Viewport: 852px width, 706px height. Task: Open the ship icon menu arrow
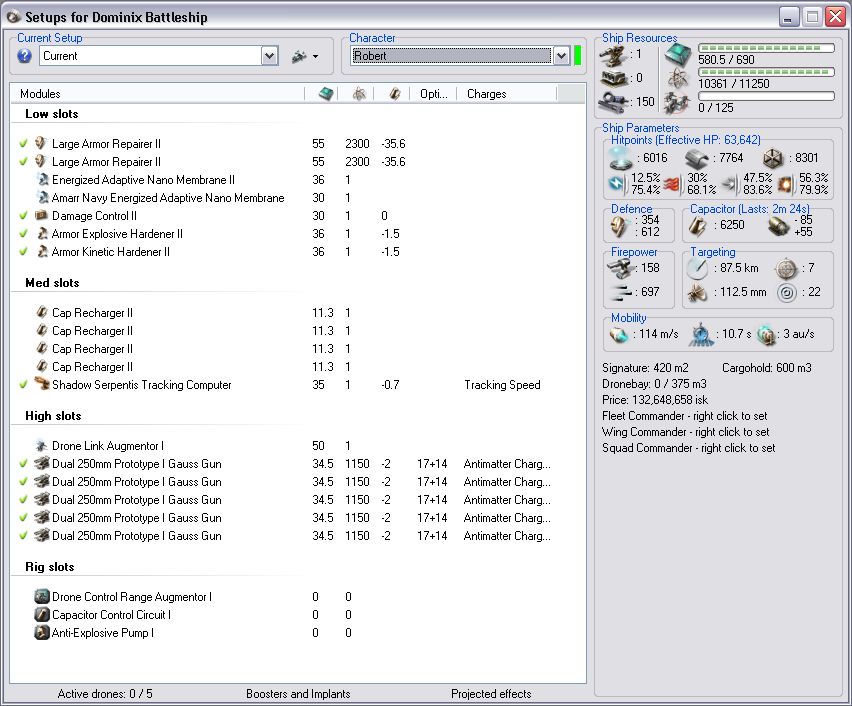coord(316,57)
